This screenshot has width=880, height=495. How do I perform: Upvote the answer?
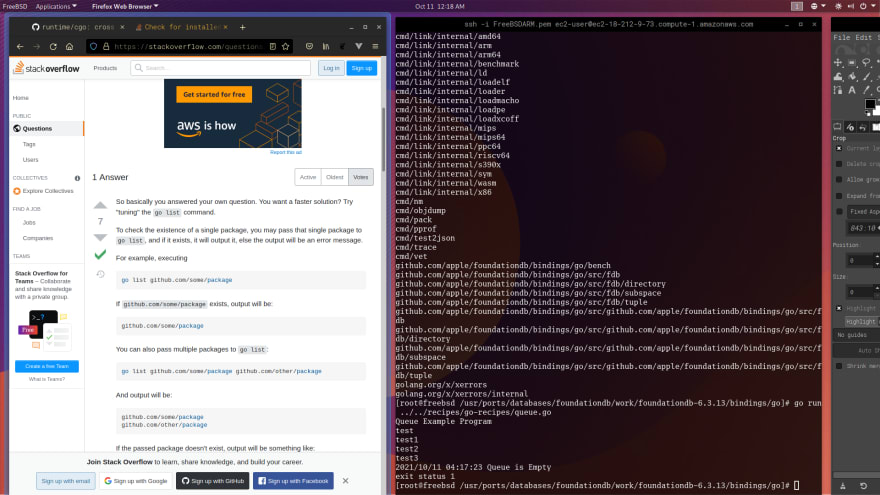pos(100,205)
